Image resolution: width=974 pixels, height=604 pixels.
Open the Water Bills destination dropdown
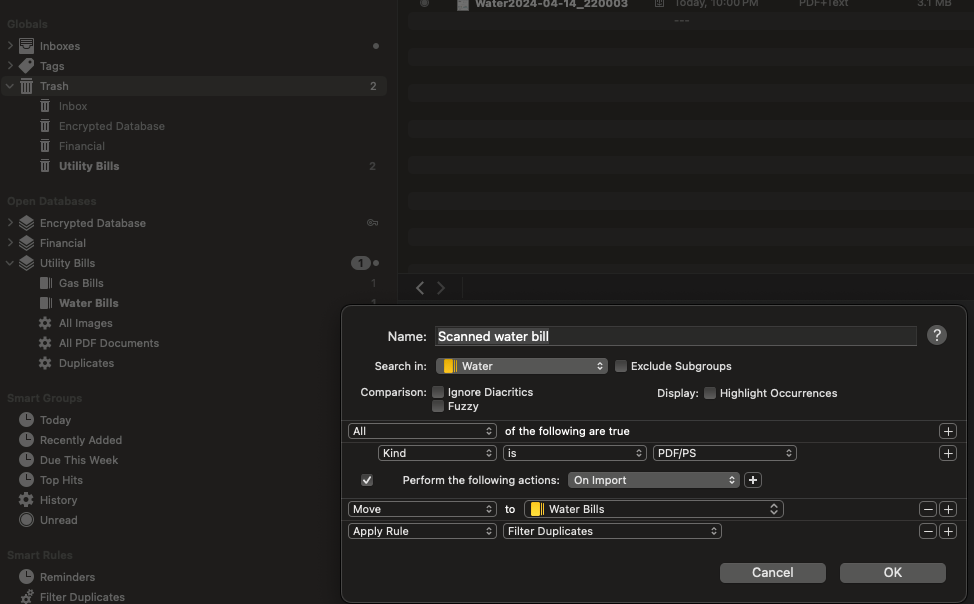(x=654, y=509)
